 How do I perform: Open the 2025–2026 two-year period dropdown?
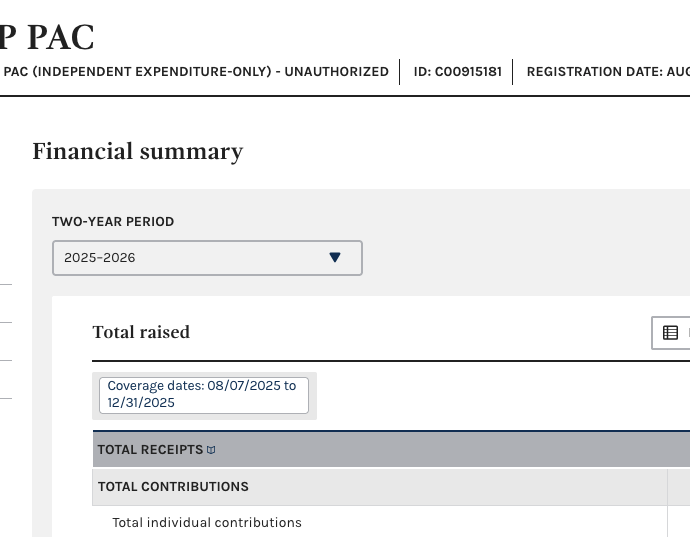pos(207,258)
